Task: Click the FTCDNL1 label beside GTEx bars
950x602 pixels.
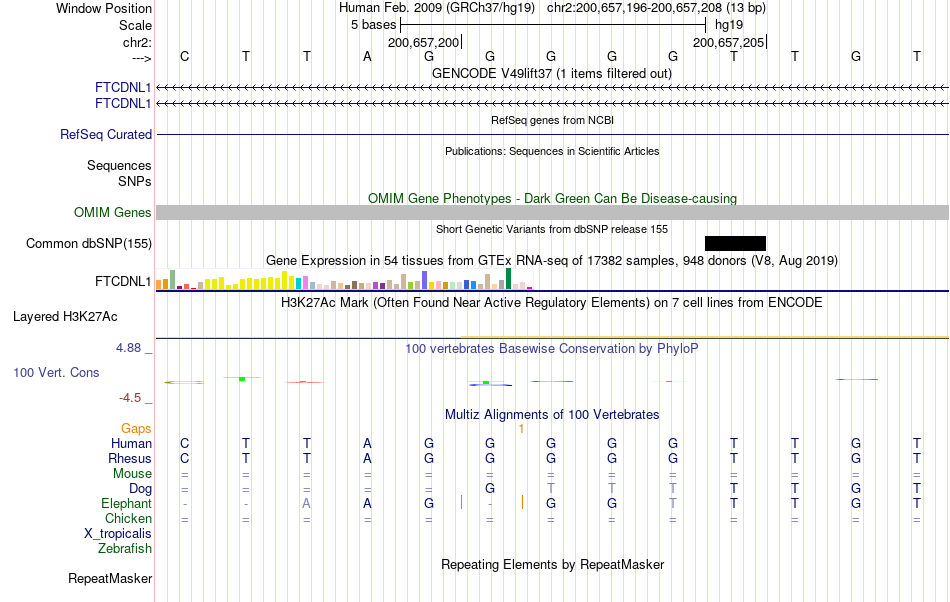Action: click(122, 282)
